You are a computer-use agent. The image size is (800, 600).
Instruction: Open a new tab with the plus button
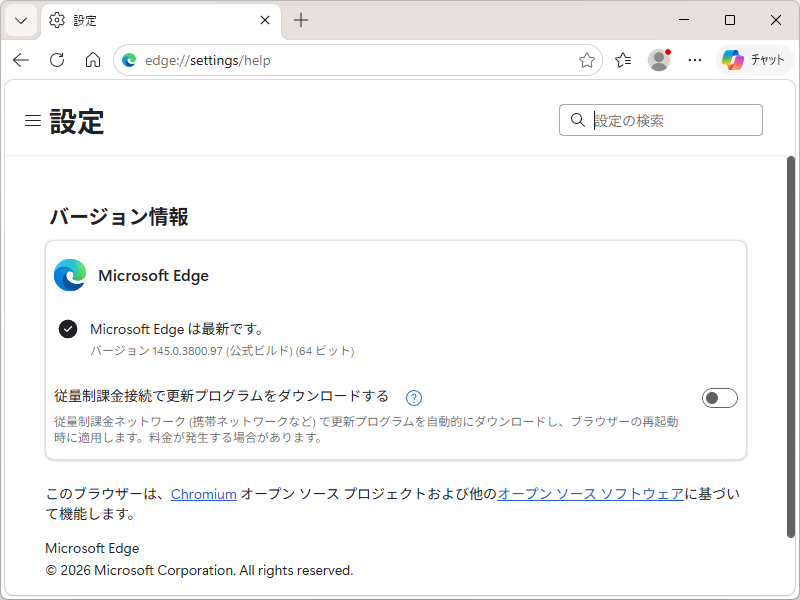coord(301,20)
